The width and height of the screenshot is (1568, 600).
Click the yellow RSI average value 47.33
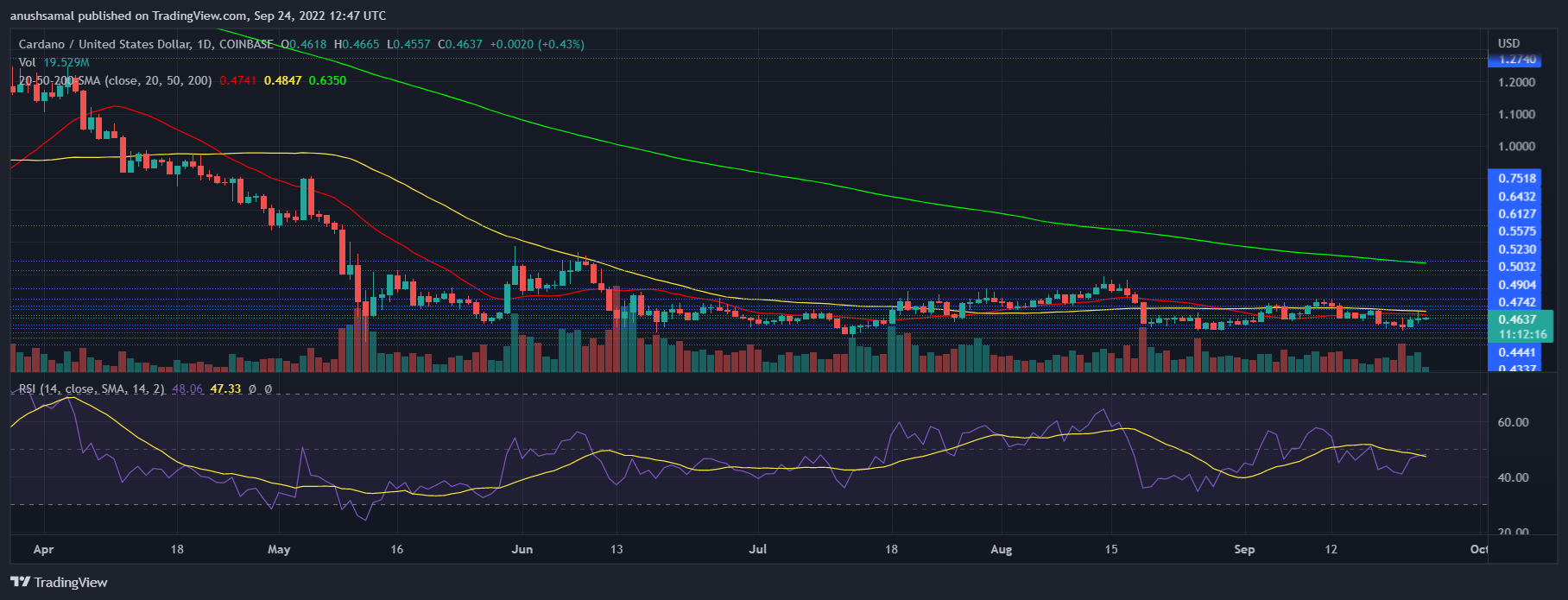tap(225, 389)
